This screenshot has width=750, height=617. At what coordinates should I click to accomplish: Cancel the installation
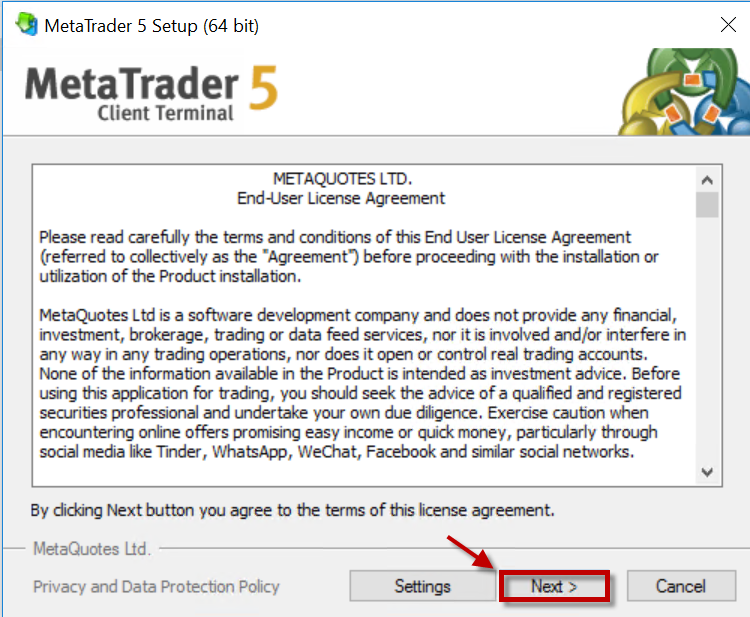pos(681,586)
